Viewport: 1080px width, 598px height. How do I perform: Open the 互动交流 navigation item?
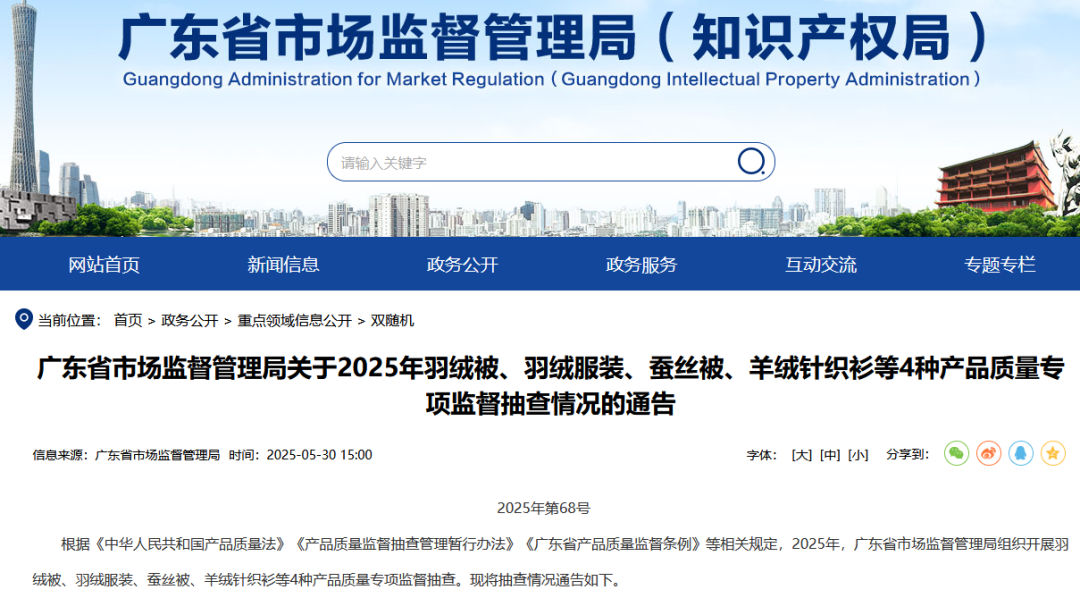click(820, 265)
